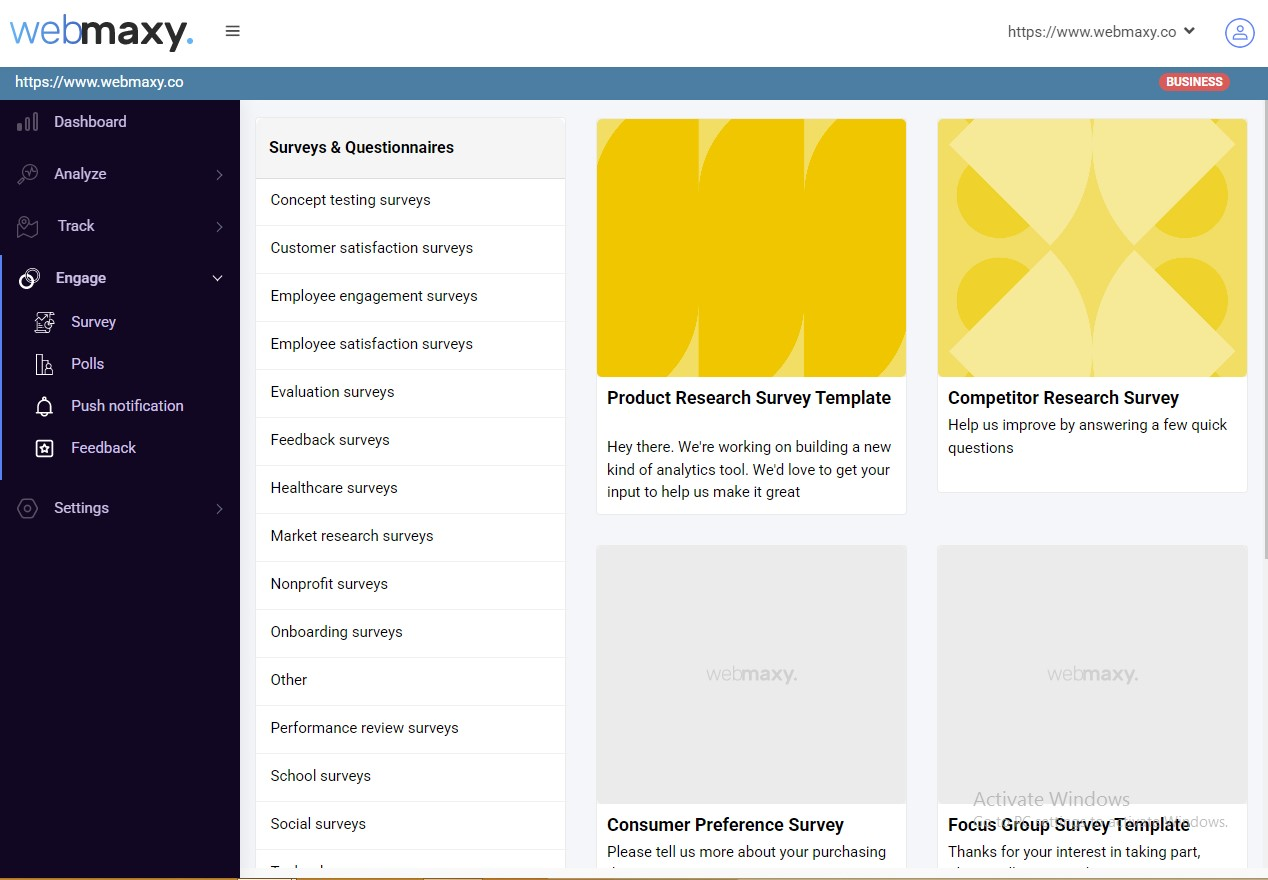This screenshot has height=880, width=1268.
Task: Click the hamburger menu icon
Action: [233, 31]
